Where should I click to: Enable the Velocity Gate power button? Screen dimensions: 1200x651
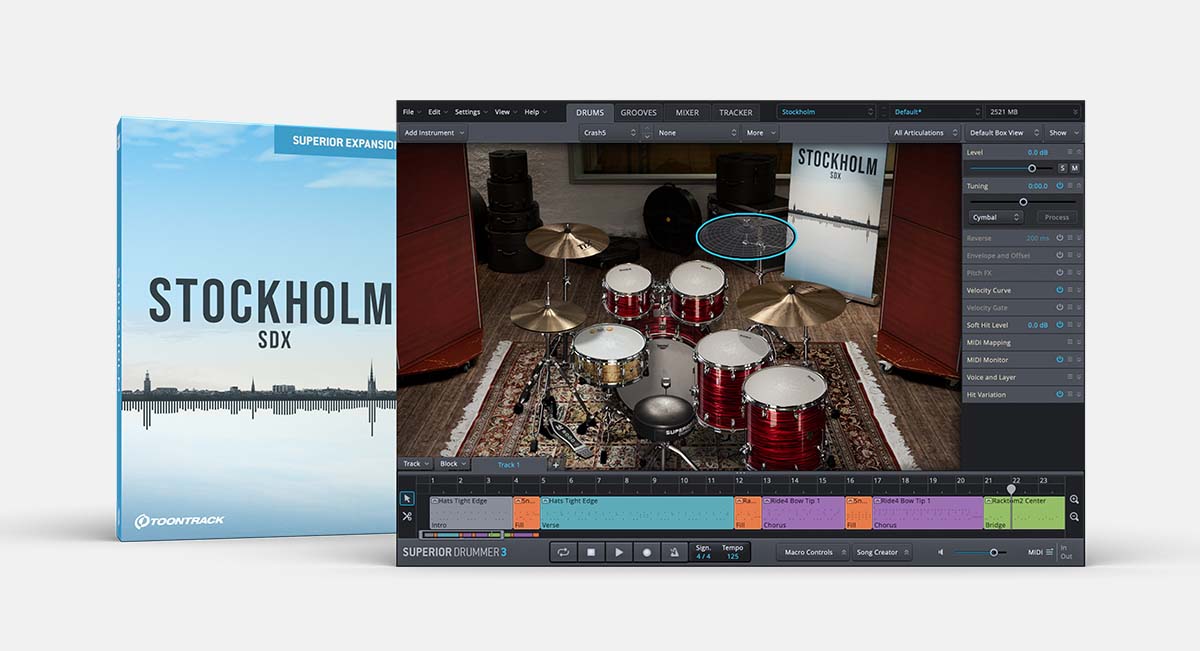[x=1059, y=307]
